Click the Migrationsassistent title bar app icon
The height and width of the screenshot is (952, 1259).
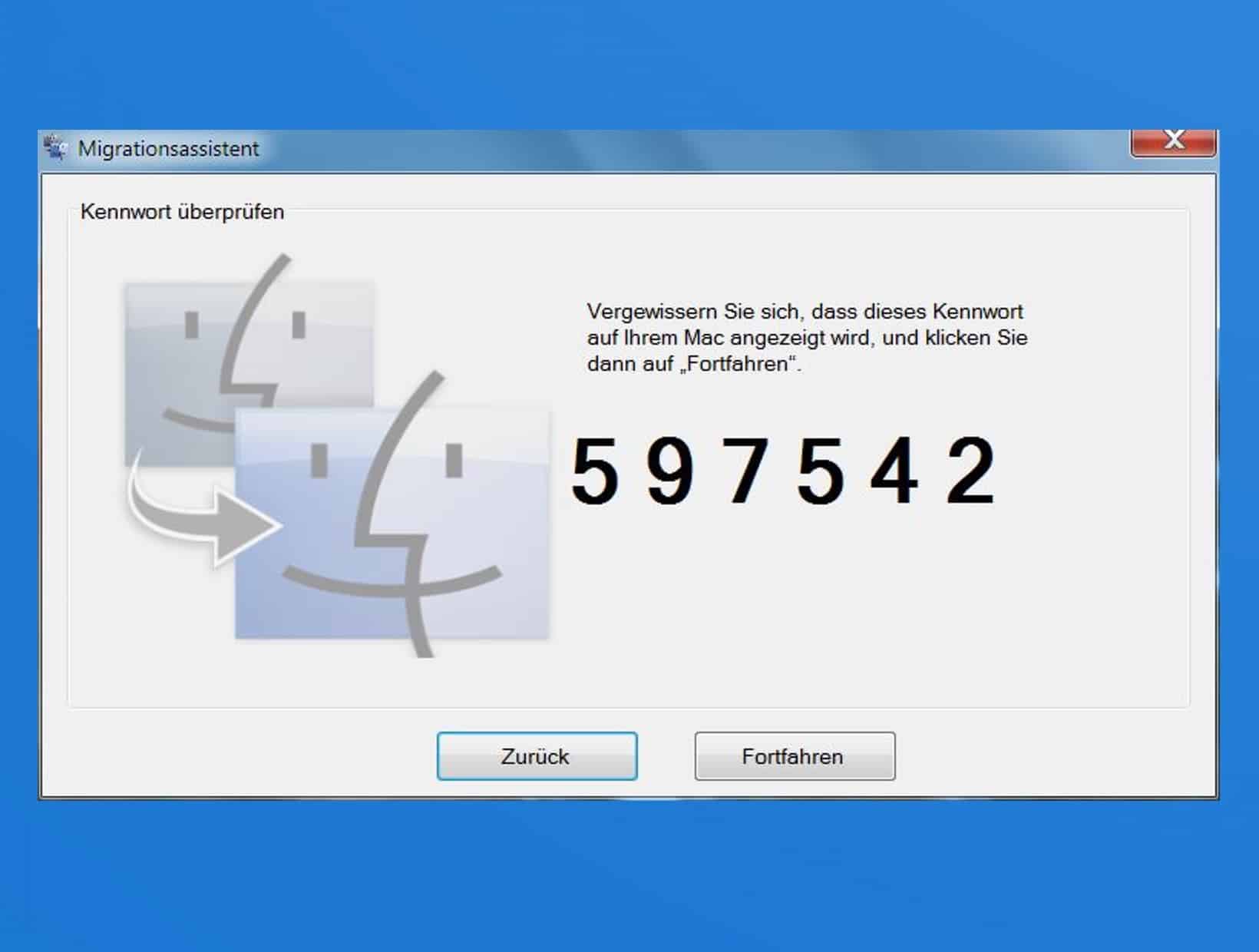55,147
